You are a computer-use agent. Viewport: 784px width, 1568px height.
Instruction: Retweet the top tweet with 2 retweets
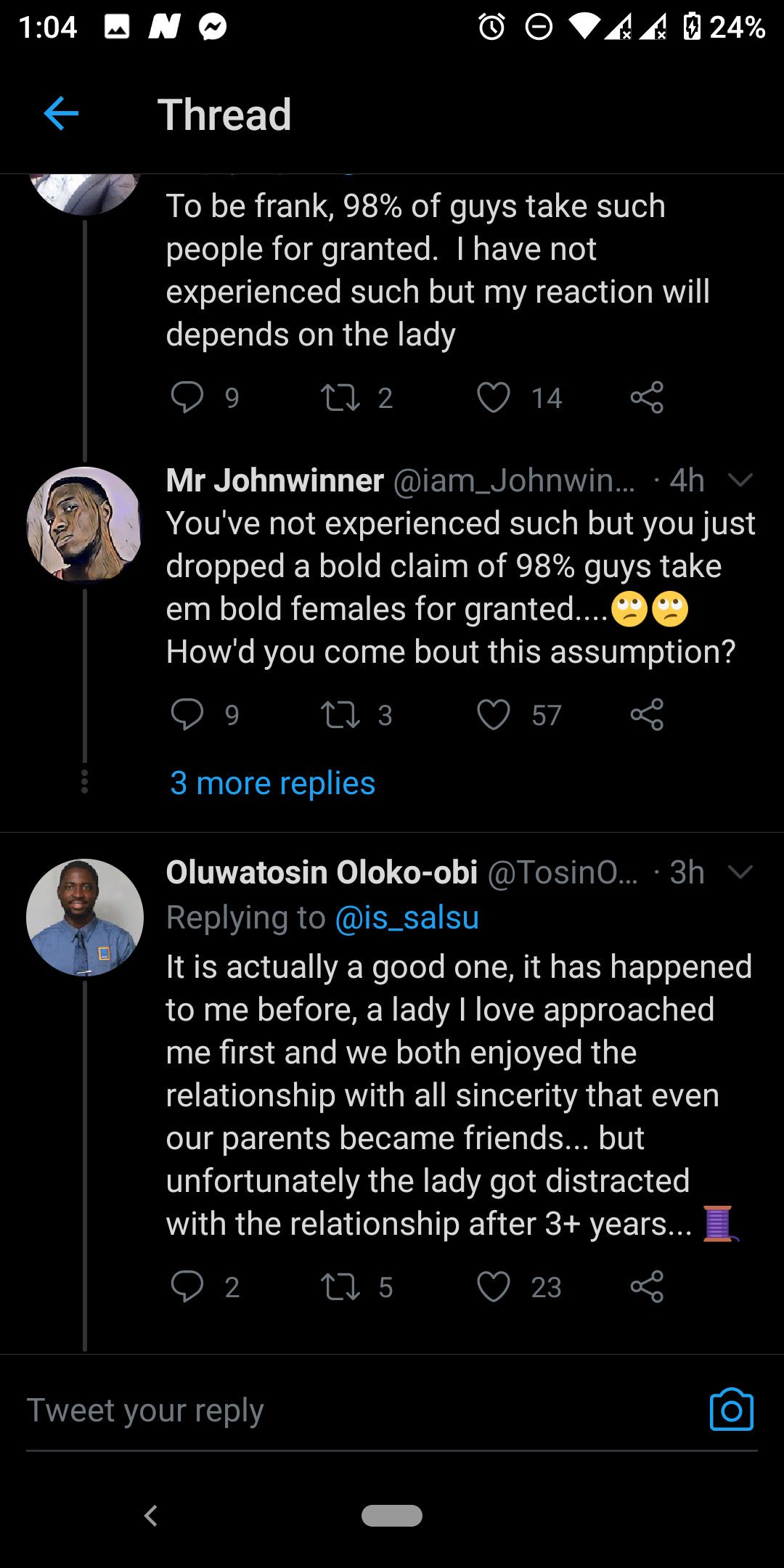click(340, 398)
